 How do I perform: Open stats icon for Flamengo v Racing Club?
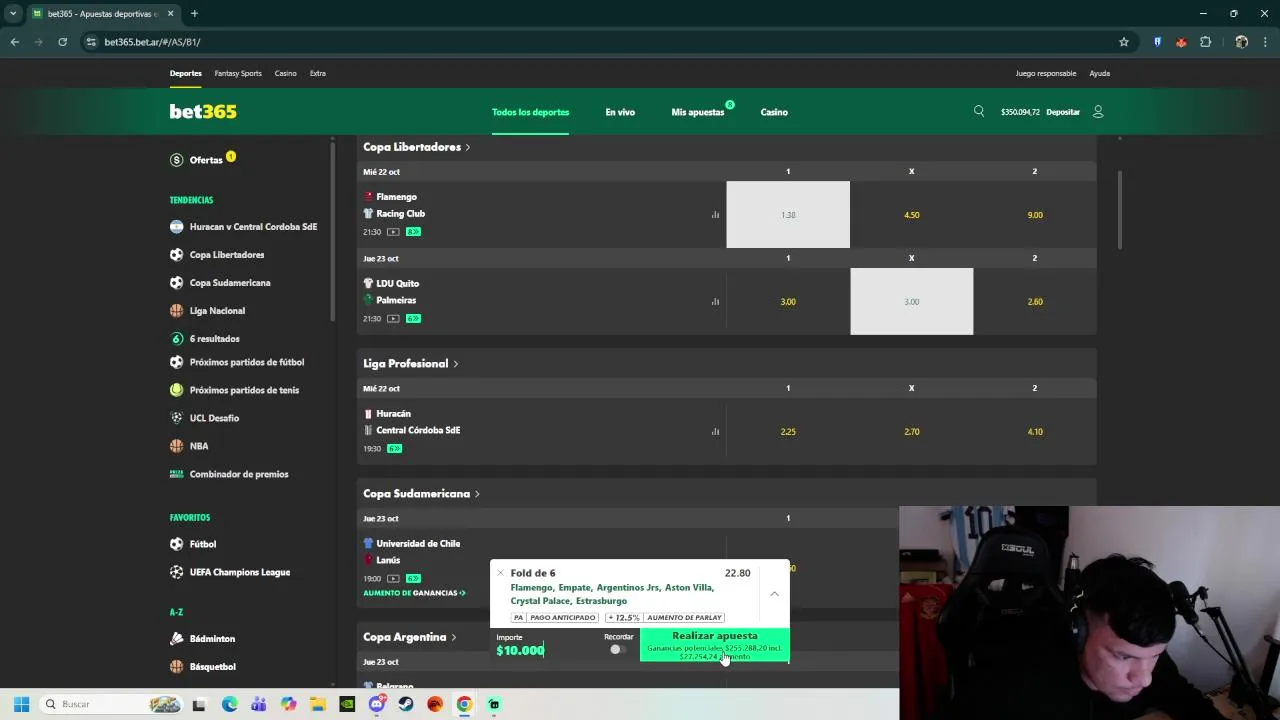(715, 215)
